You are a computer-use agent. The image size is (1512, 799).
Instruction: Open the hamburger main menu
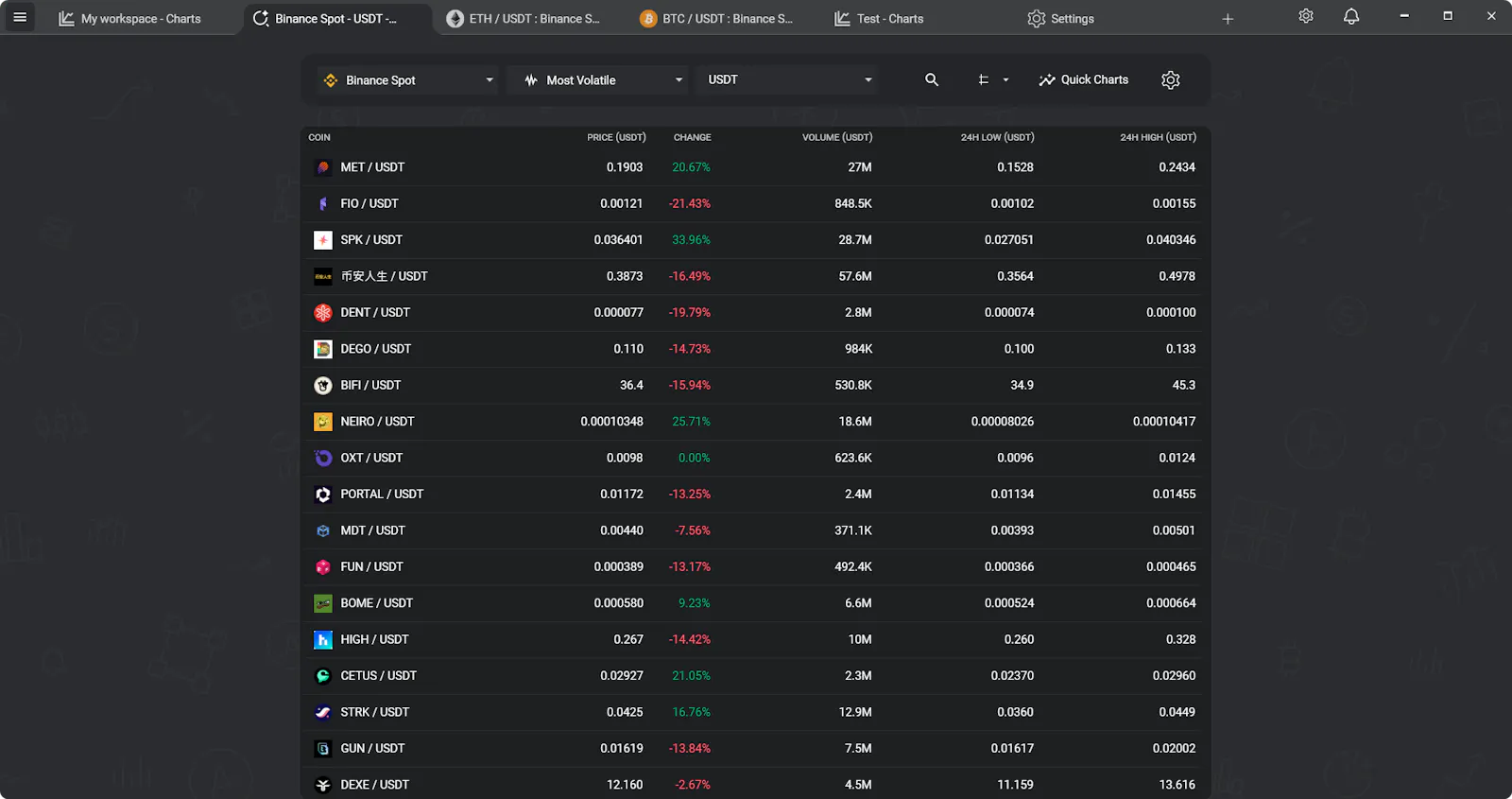20,17
